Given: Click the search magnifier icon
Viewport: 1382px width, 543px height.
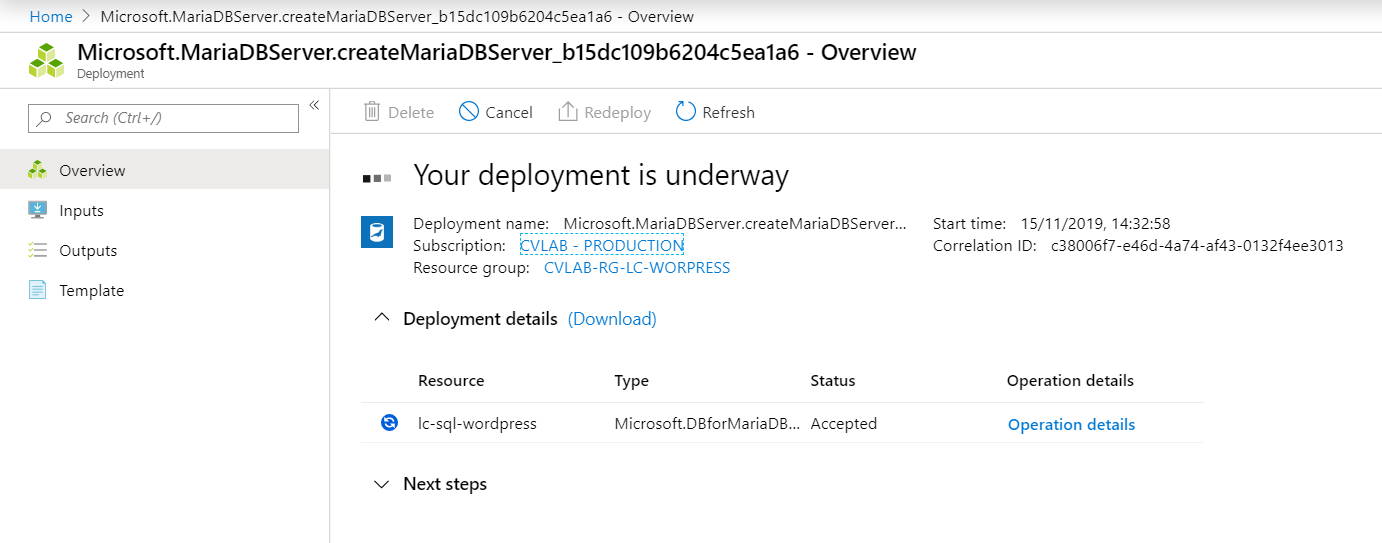Looking at the screenshot, I should point(45,118).
